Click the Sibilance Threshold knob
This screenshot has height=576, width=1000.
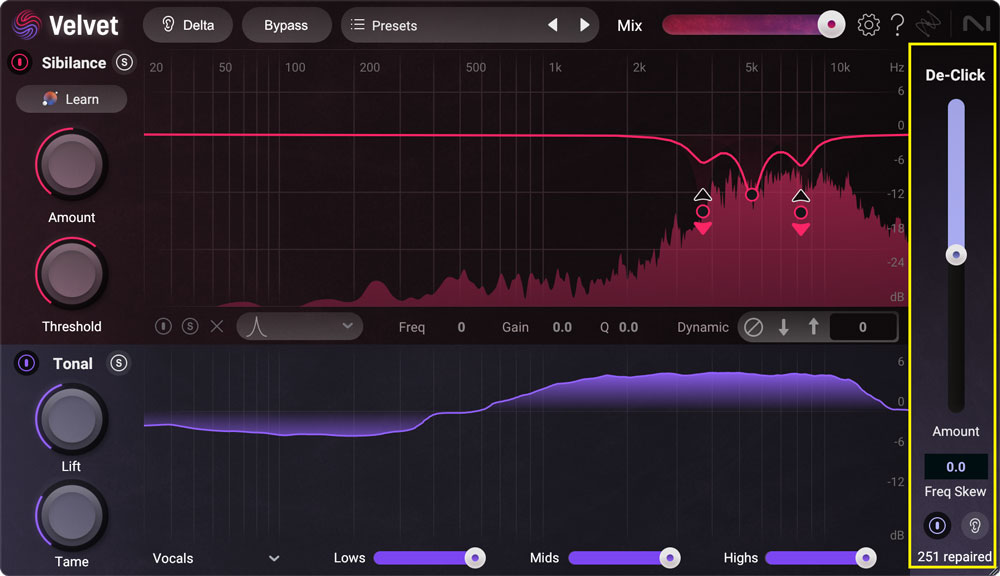coord(71,274)
